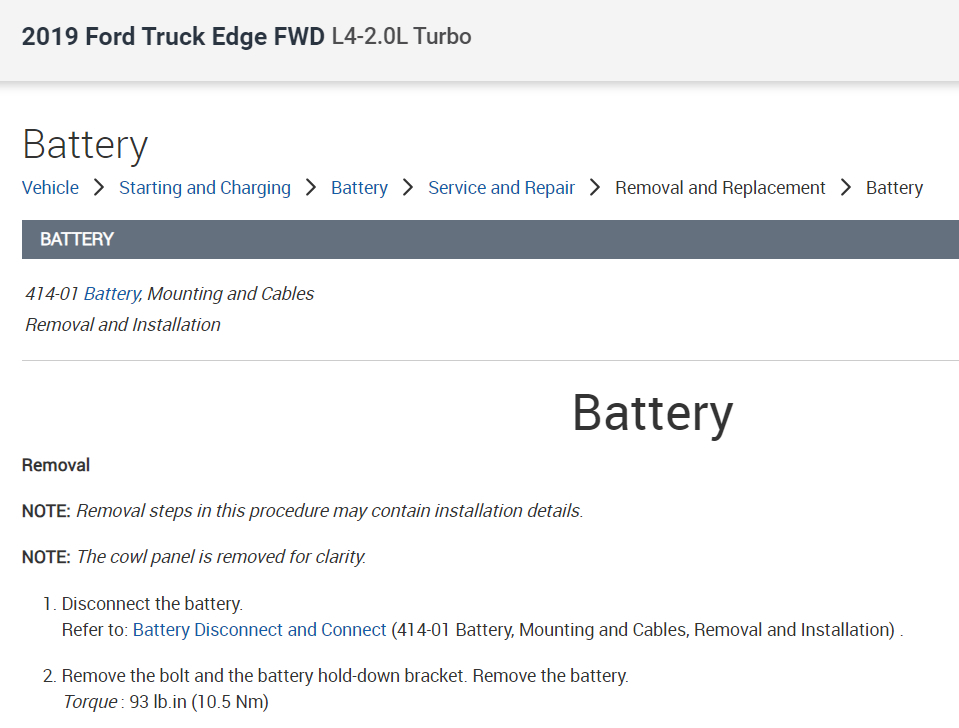Click the chevron following Starting and Charging
959x728 pixels.
(311, 188)
